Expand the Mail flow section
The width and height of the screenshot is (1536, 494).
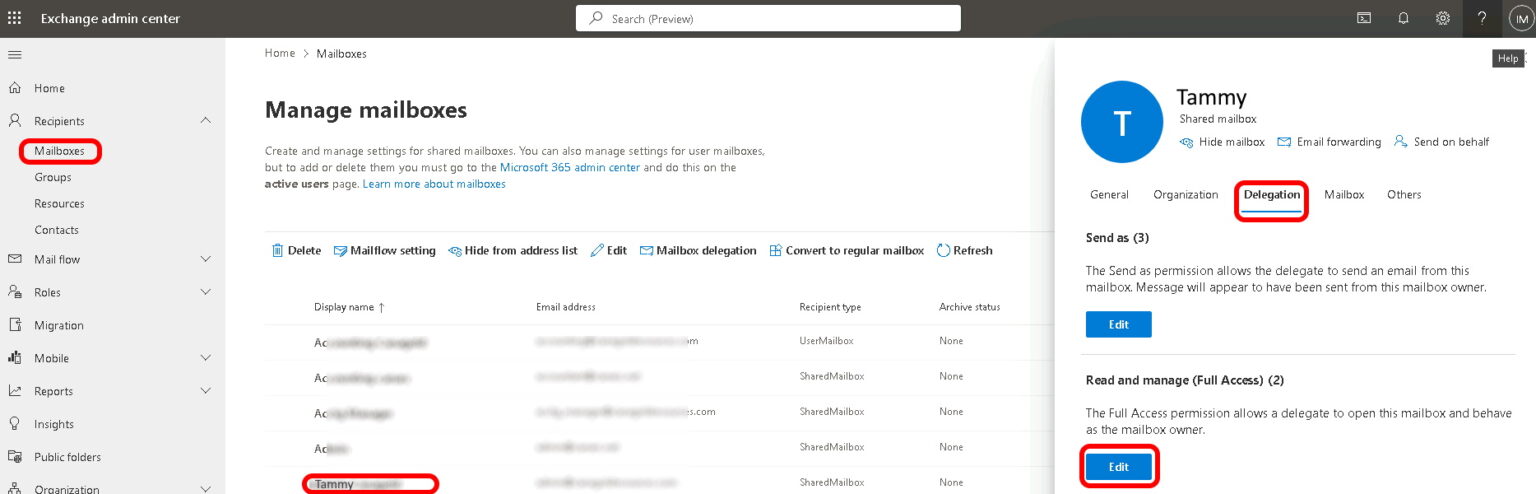click(205, 259)
